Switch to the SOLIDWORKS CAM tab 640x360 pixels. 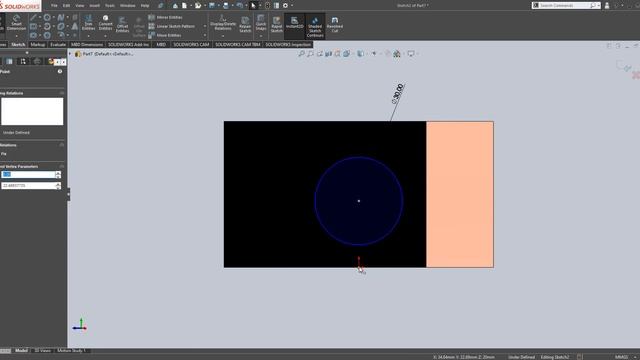pos(191,44)
